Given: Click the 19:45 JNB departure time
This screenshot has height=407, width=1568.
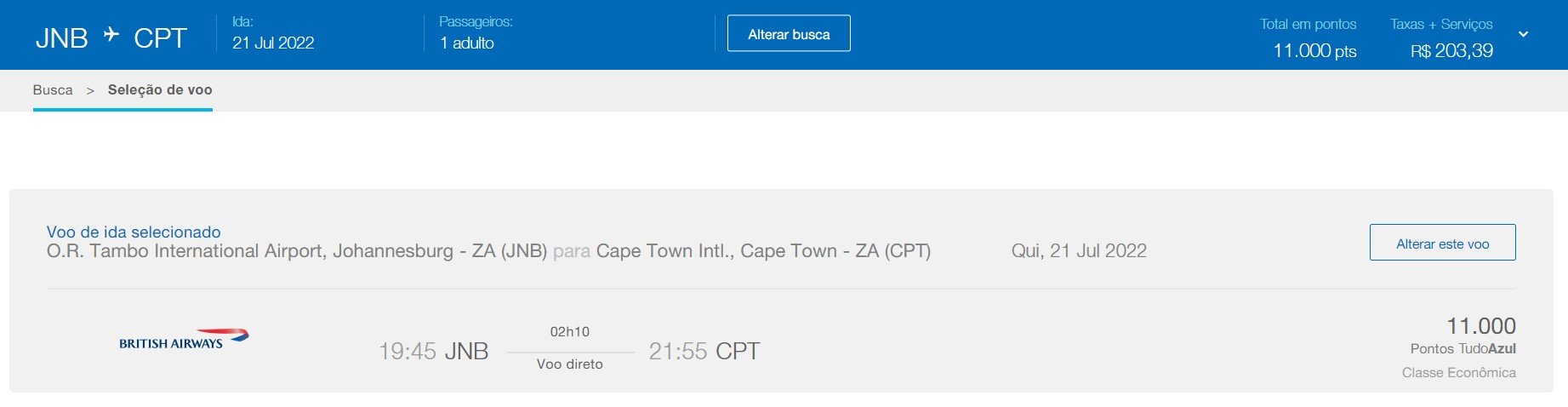Looking at the screenshot, I should tap(433, 351).
